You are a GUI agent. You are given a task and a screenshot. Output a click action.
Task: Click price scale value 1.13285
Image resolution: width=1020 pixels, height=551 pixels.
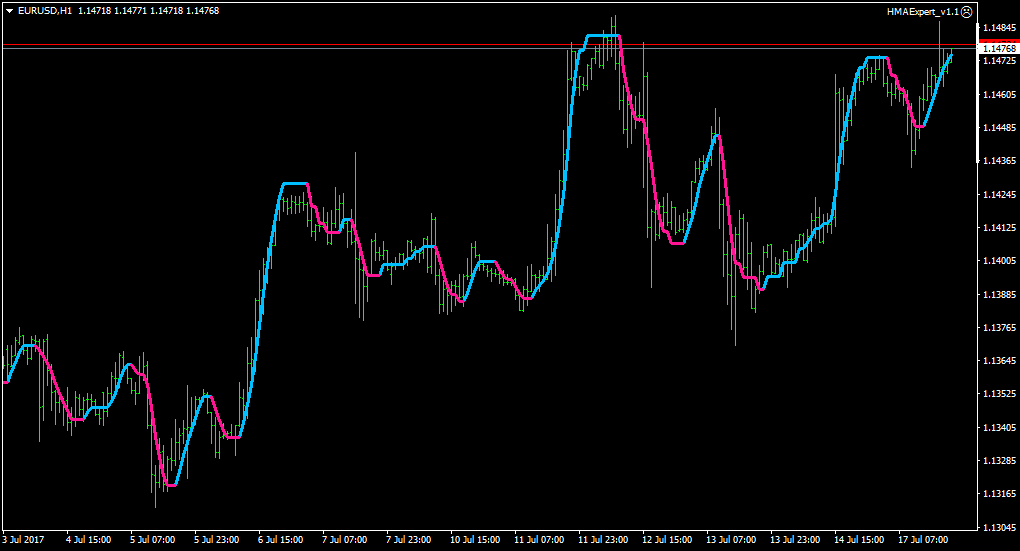(999, 461)
